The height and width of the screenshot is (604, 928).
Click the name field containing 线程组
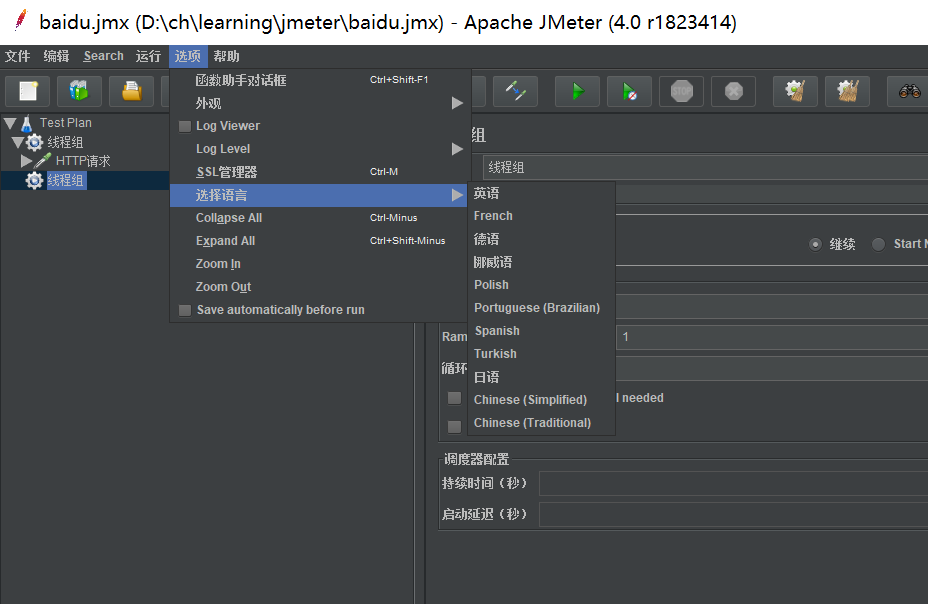pos(705,167)
